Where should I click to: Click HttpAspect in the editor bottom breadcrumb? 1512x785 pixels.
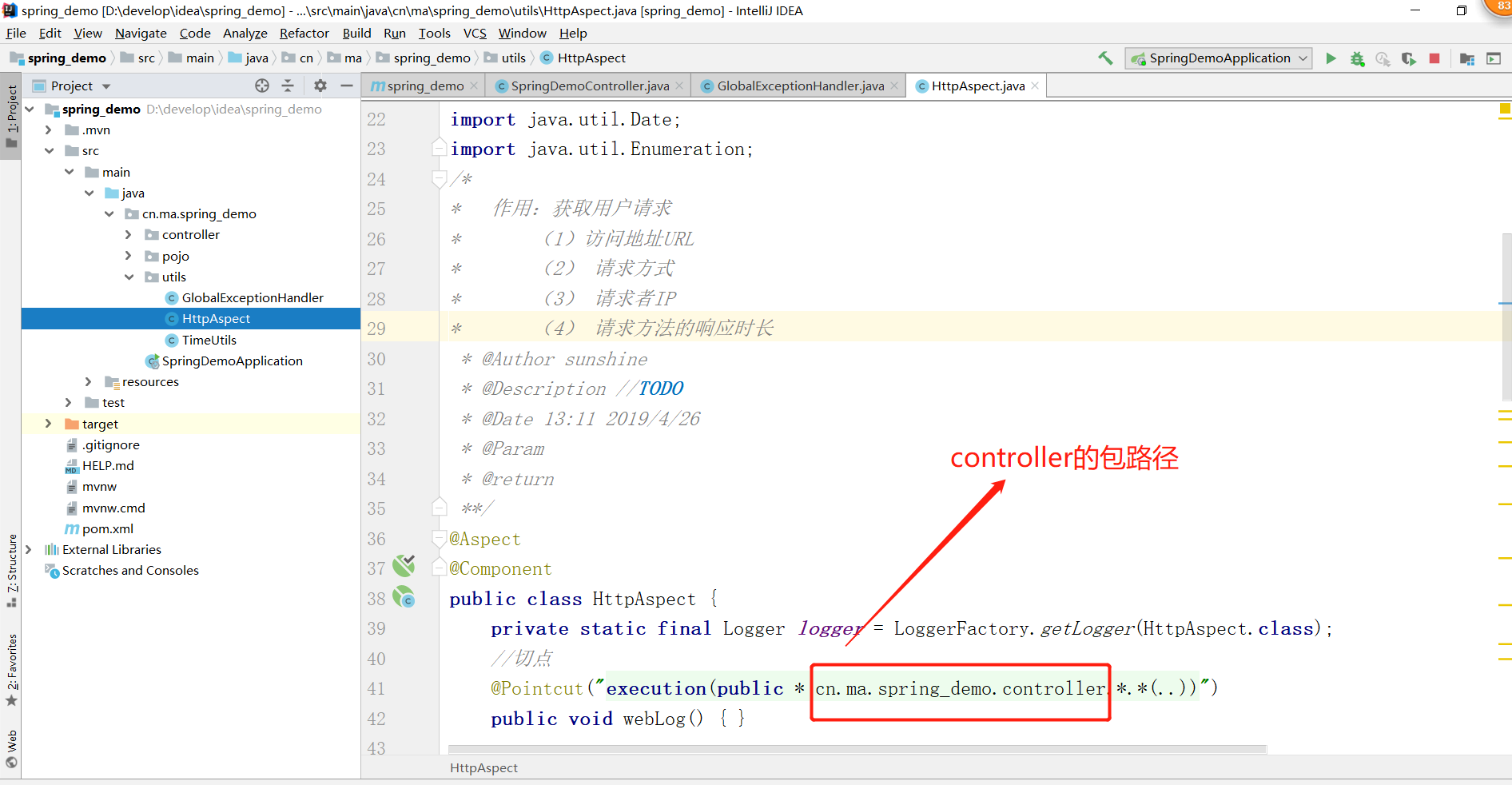483,768
